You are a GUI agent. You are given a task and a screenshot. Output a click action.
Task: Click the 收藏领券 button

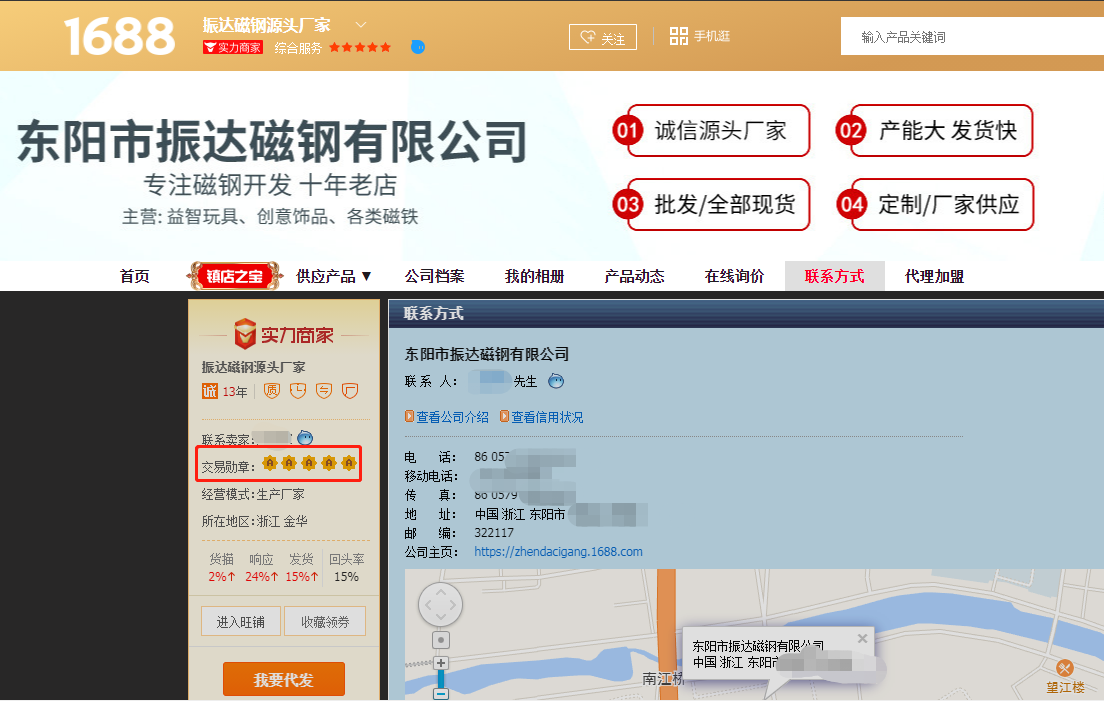point(325,621)
